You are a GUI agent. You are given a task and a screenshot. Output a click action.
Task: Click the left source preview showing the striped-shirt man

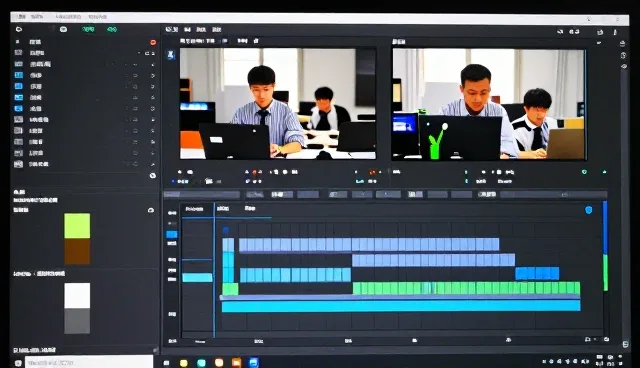point(278,104)
